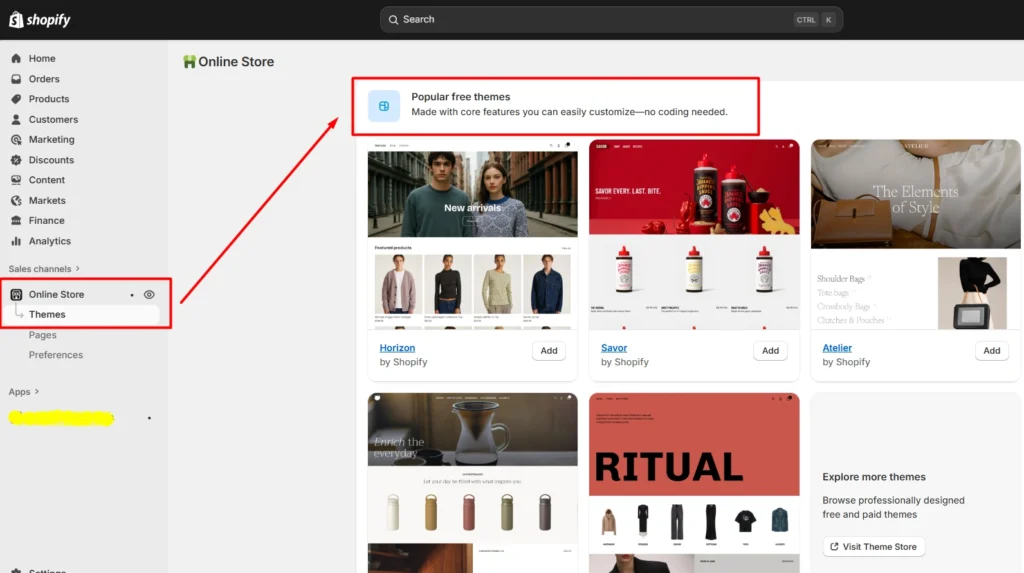The image size is (1024, 573).
Task: Click the Home house icon
Action: click(16, 58)
